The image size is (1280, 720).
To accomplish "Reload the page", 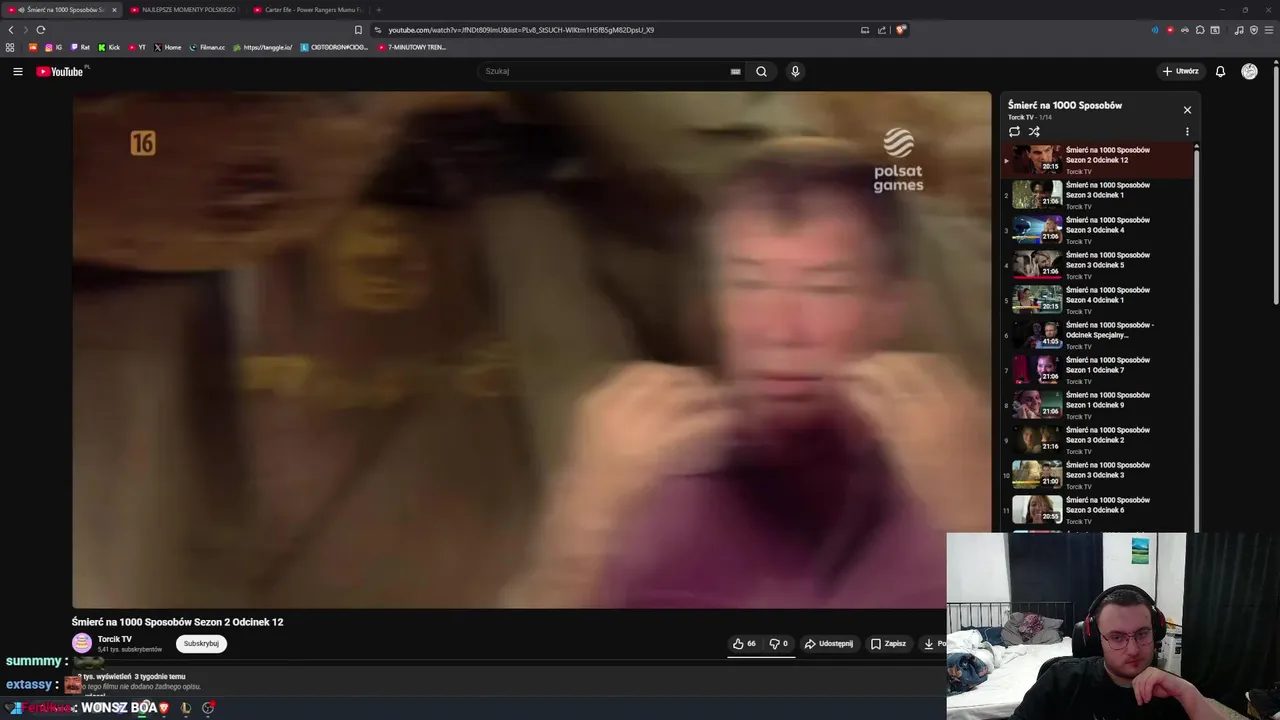I will pos(41,30).
